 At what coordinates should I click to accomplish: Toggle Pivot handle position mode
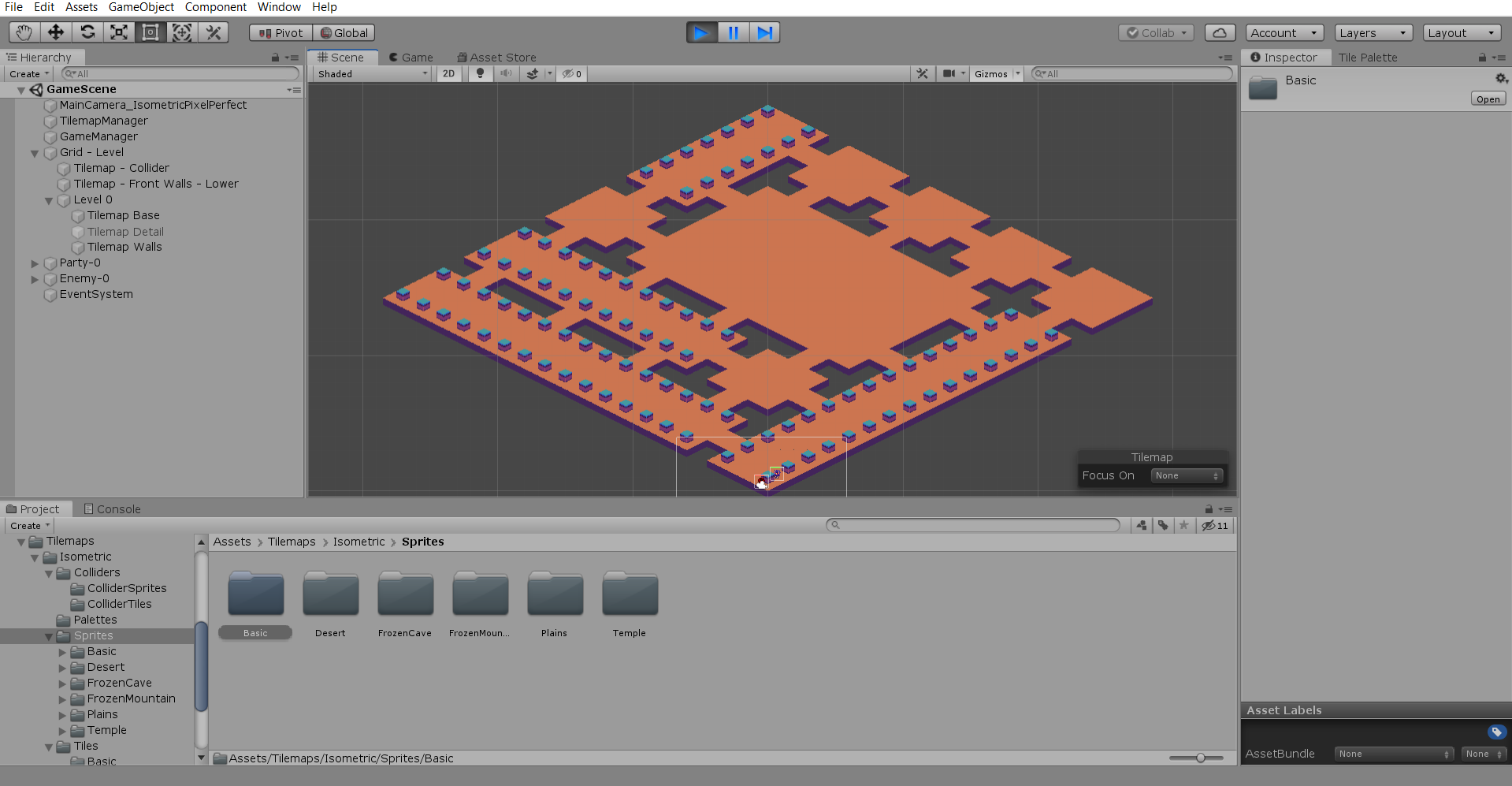281,33
